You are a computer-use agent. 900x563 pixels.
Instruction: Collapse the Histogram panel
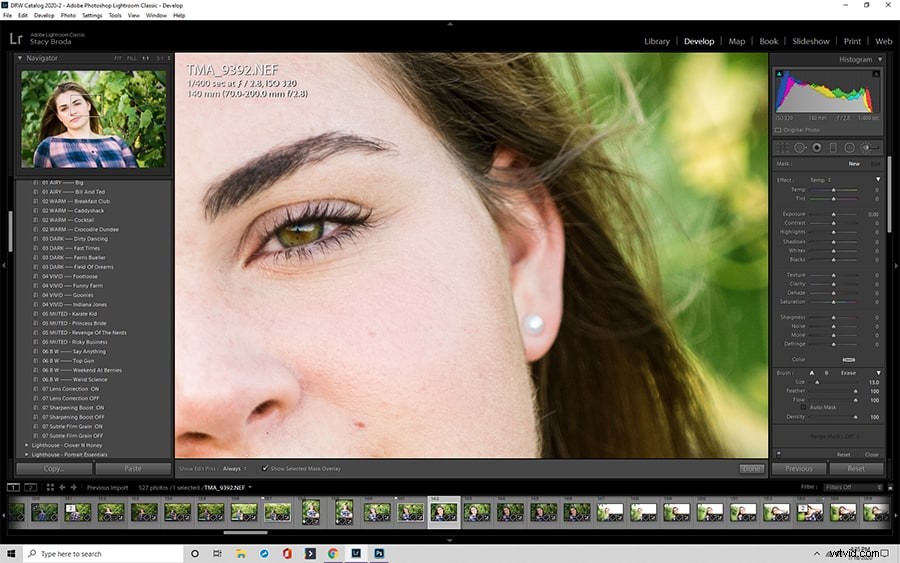click(880, 59)
